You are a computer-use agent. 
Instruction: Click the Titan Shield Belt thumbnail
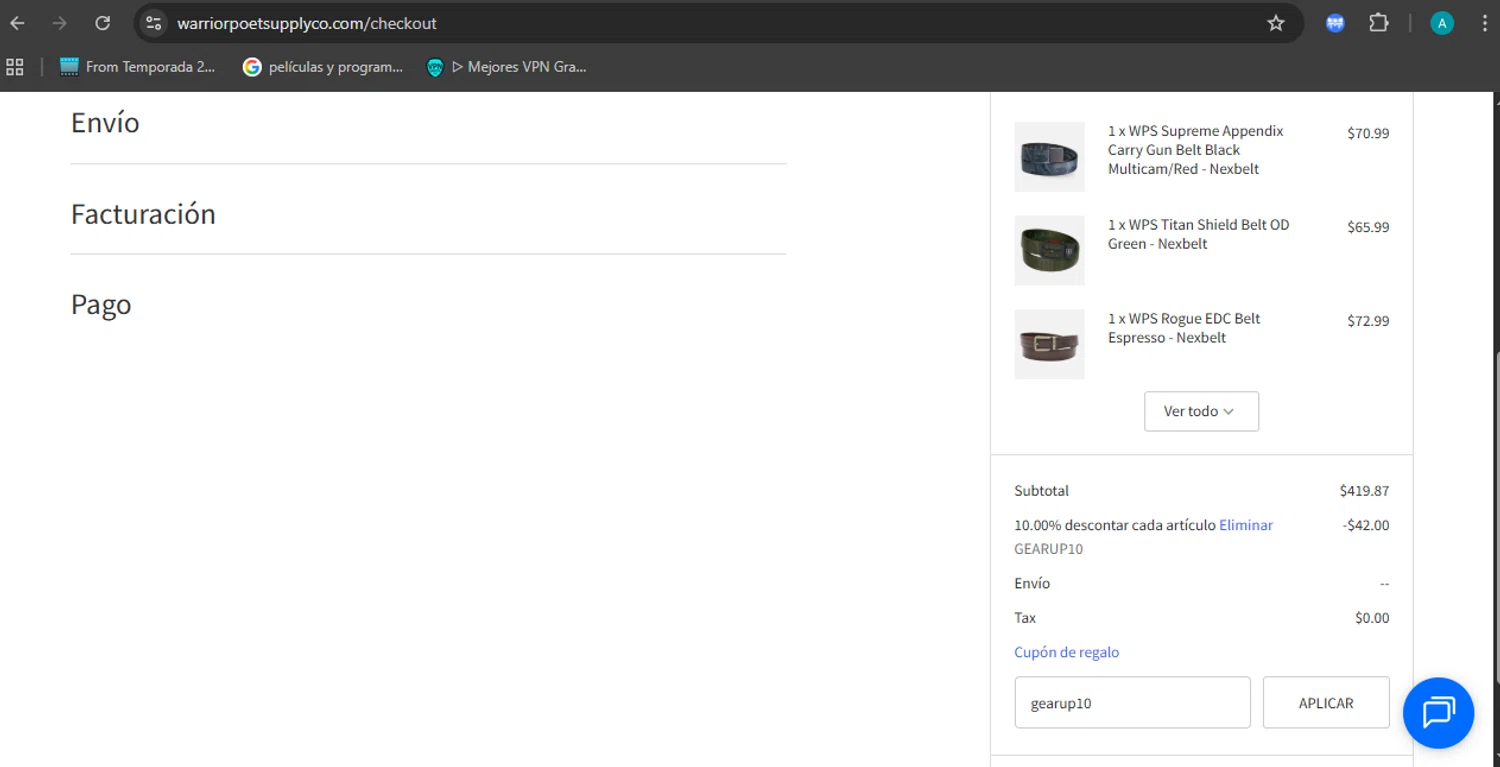pos(1049,250)
